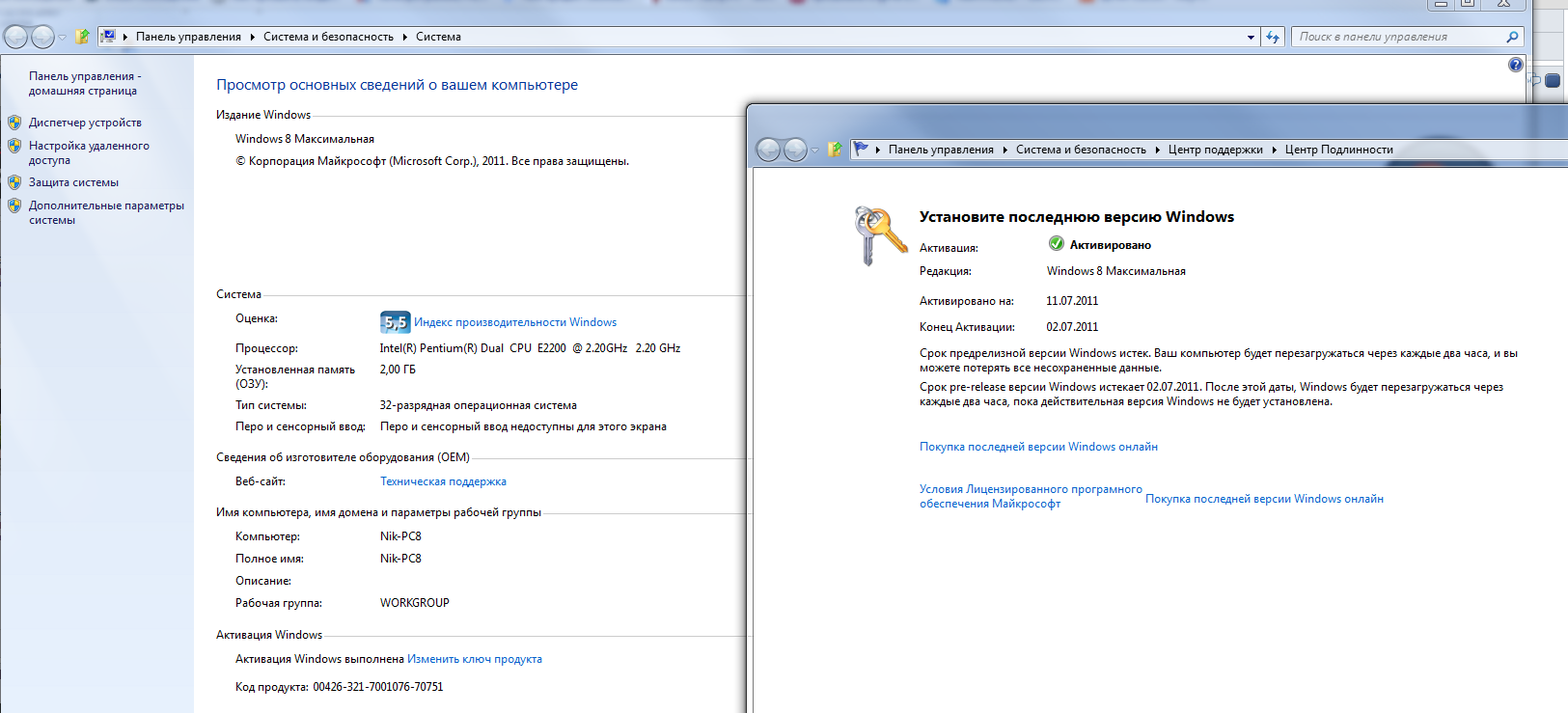Expand arrow after Панель управления in Центр Подлинности window
Screen dimensions: 1568x713
tap(1005, 150)
